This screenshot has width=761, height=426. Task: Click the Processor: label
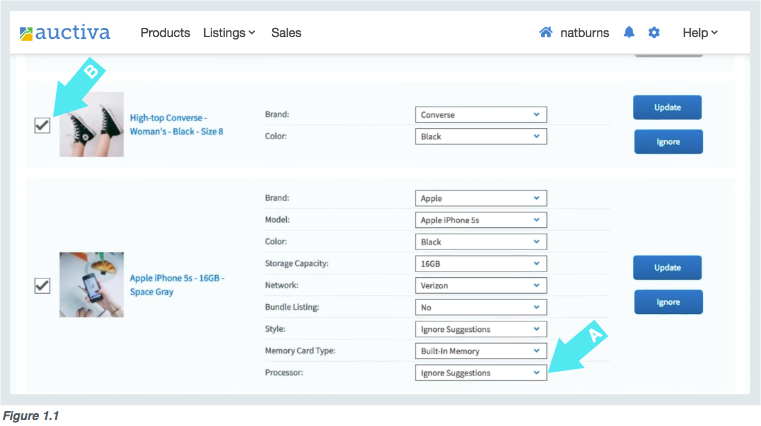(x=284, y=372)
